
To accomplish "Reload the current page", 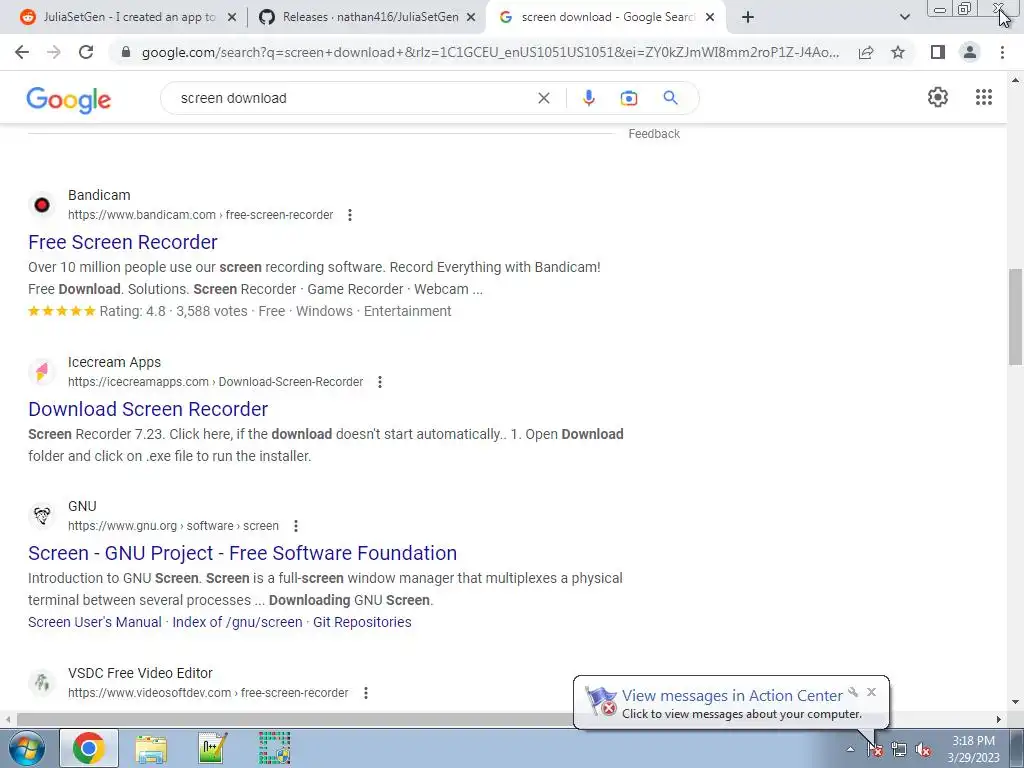I will coord(86,52).
